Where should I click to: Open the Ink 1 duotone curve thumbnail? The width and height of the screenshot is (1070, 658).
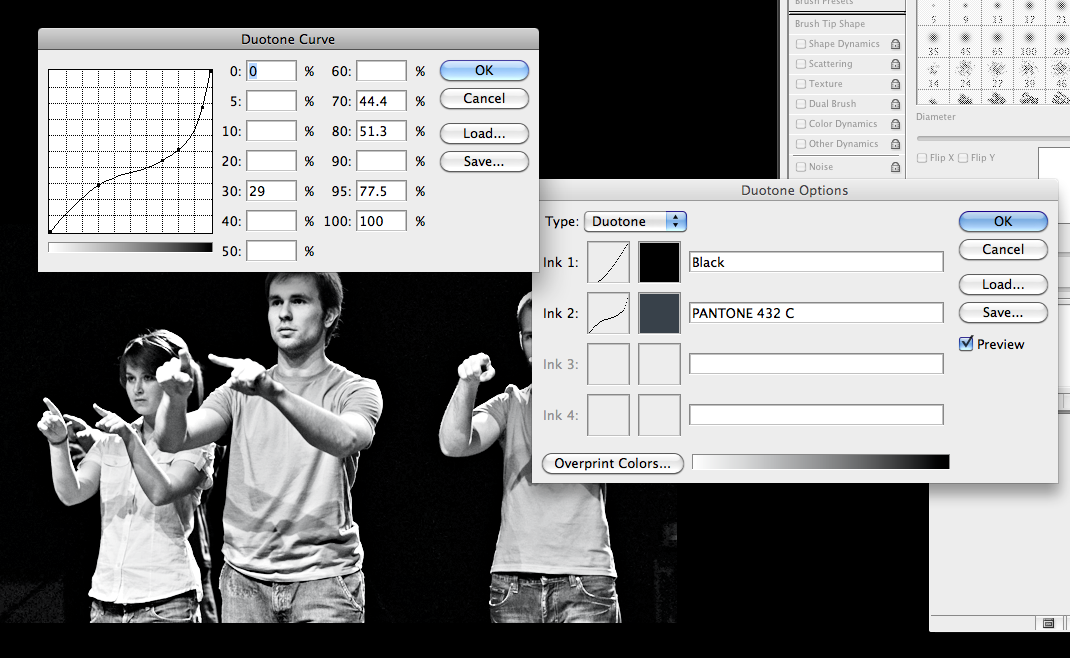pos(608,262)
